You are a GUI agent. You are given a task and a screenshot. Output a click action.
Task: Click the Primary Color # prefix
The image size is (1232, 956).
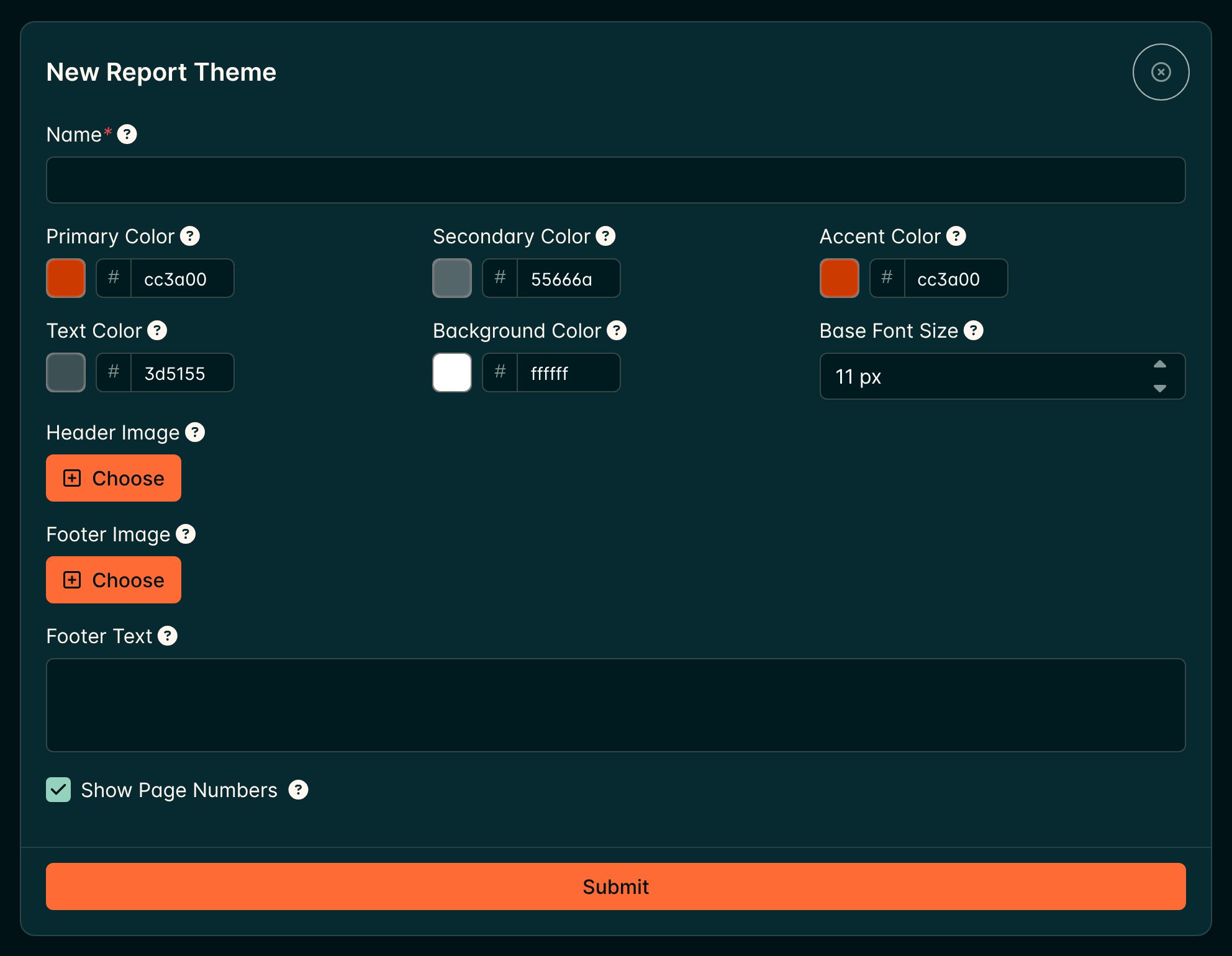[114, 278]
